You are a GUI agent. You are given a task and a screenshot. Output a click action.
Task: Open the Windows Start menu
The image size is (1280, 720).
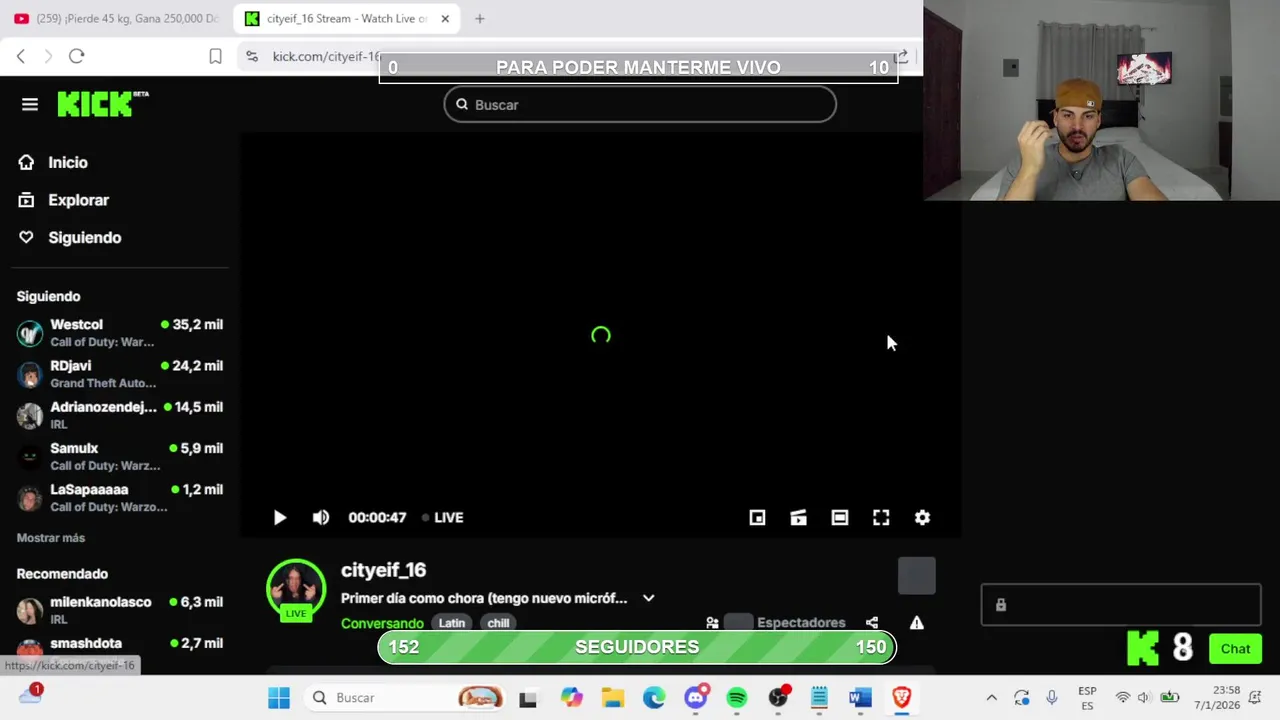[x=279, y=698]
